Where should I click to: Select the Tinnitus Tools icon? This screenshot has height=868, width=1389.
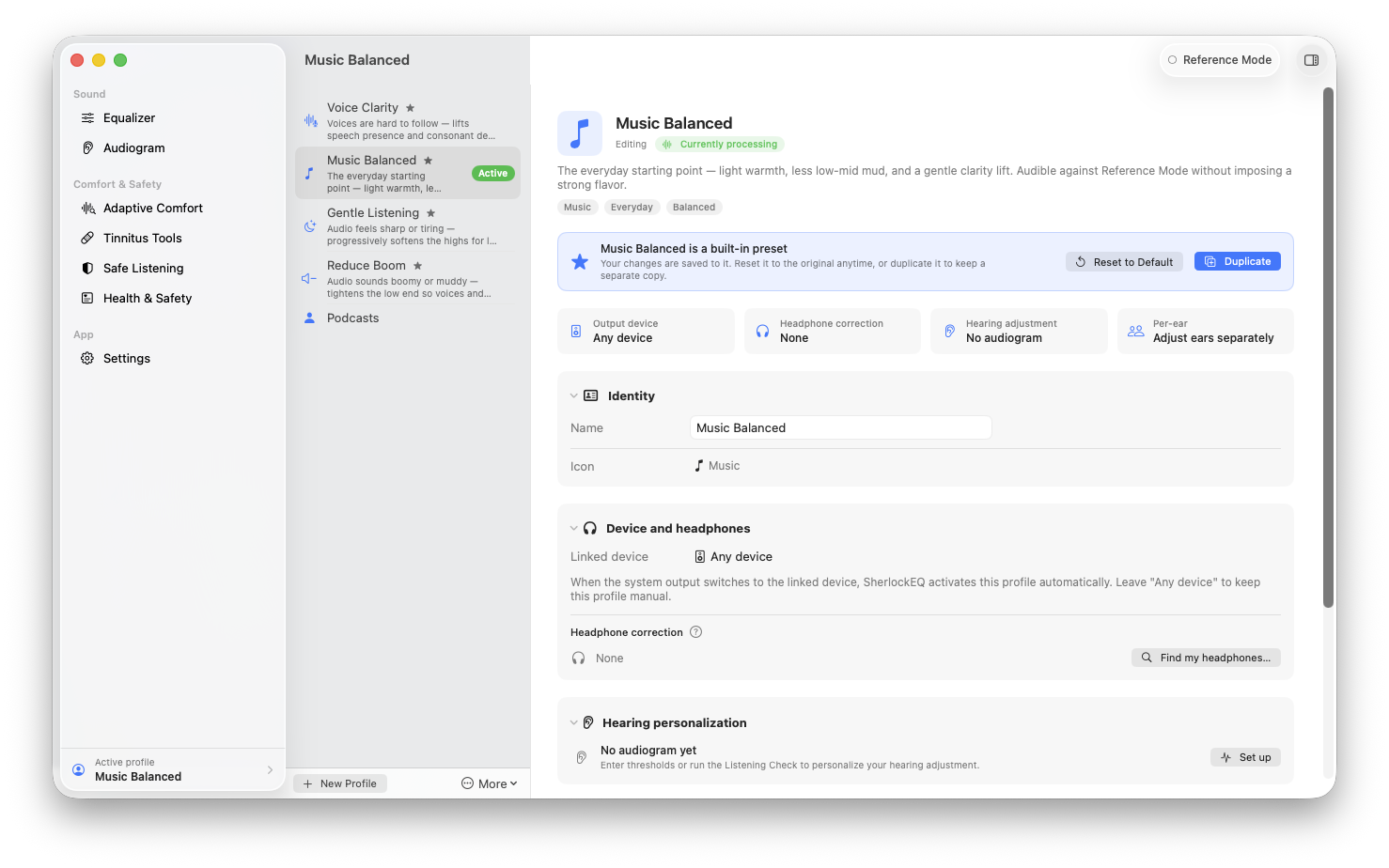tap(87, 239)
